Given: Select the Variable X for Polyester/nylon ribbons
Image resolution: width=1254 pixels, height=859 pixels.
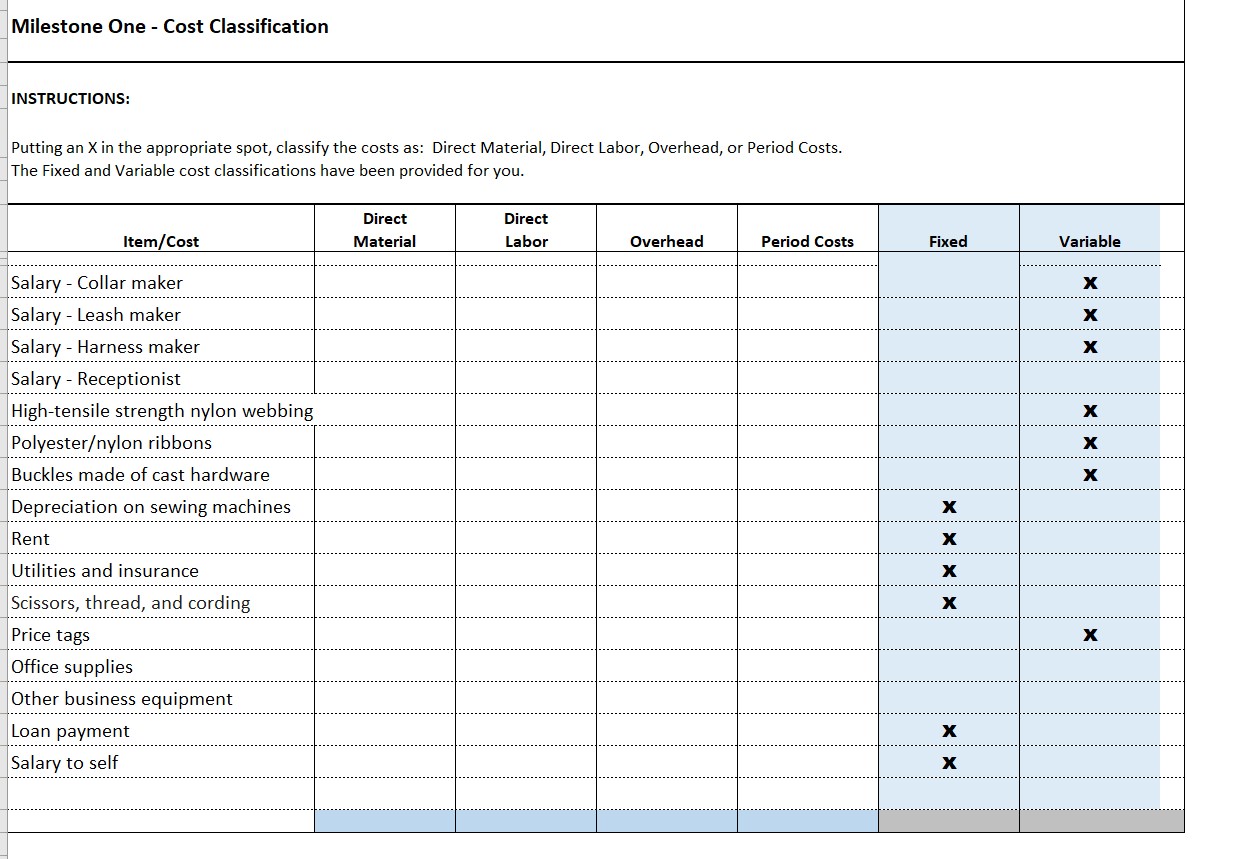Looking at the screenshot, I should pos(1089,443).
